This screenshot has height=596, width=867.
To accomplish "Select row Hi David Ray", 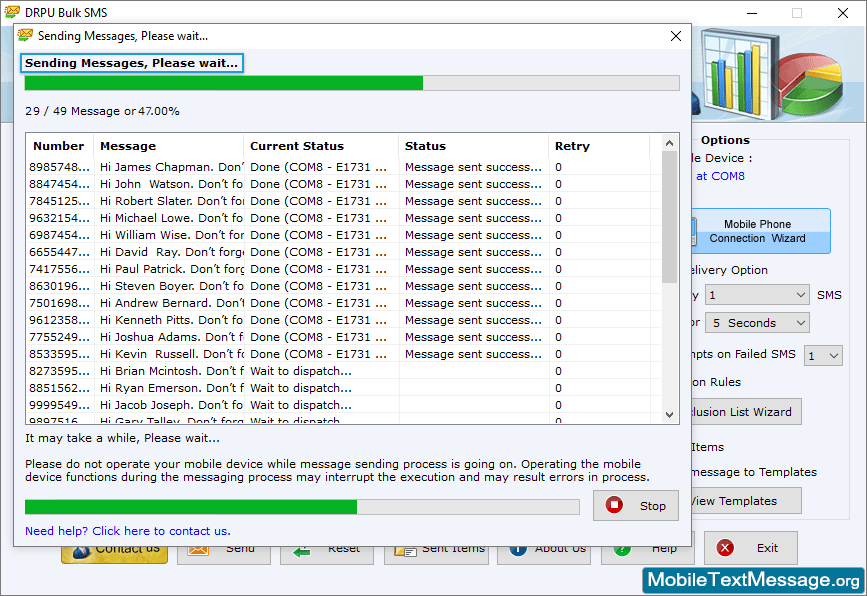I will [x=343, y=252].
